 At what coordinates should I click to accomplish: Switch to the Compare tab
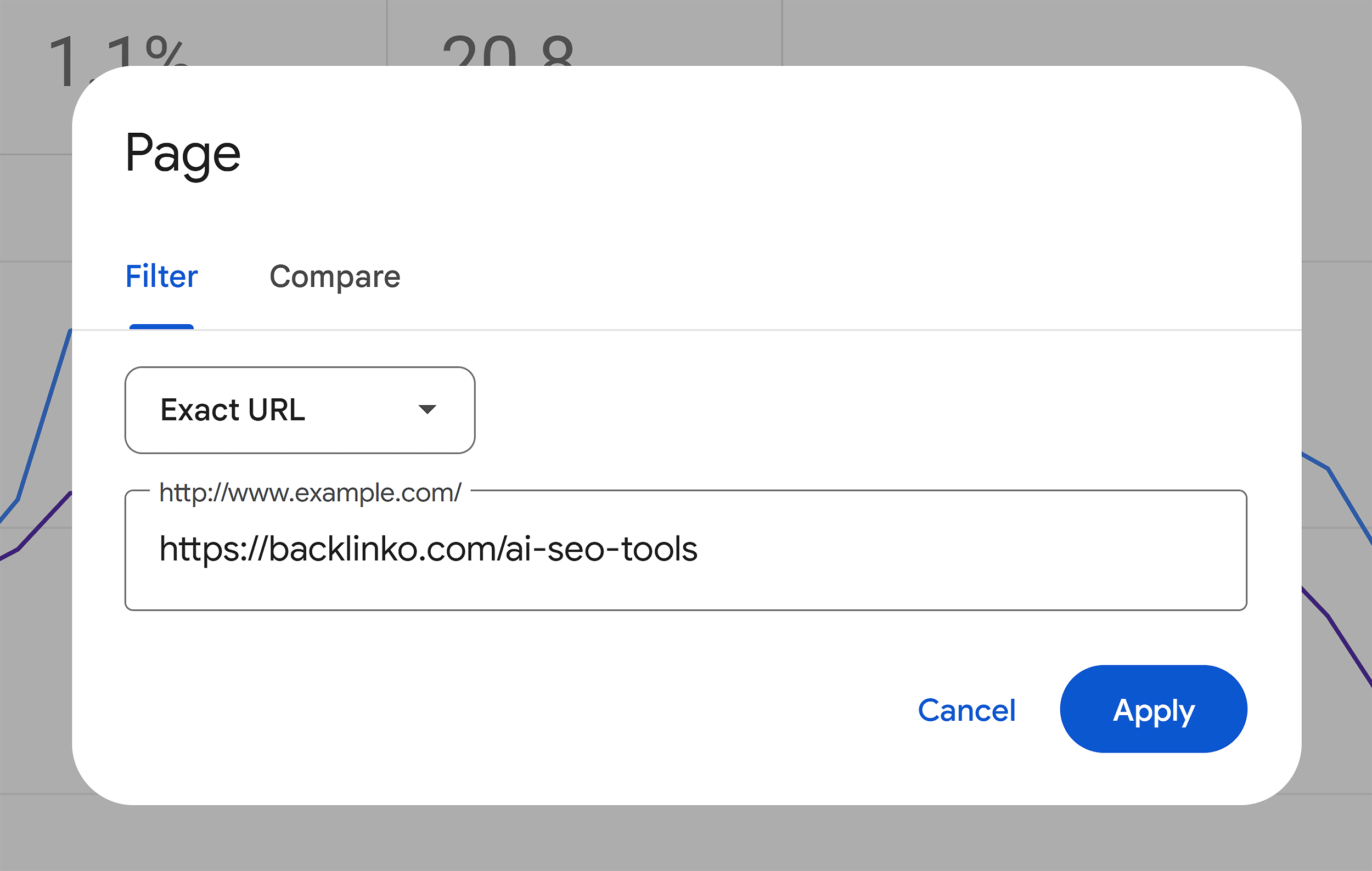point(334,276)
